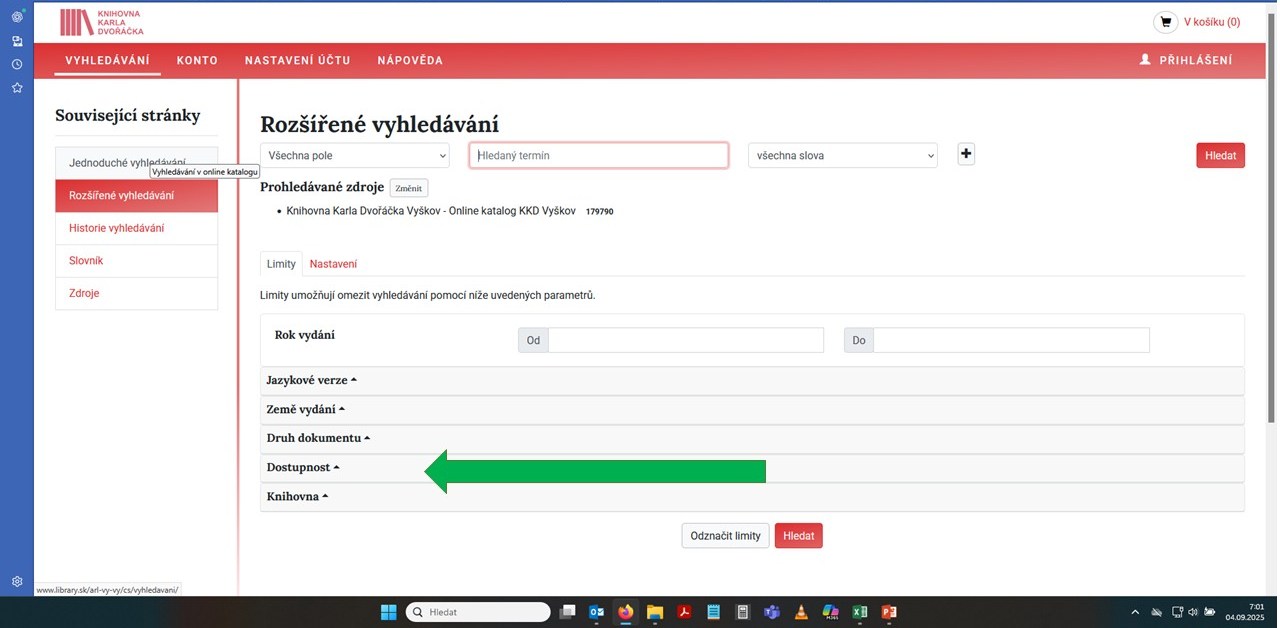Click the user icon beside Přihlášení
Viewport: 1280px width, 628px height.
pyautogui.click(x=1146, y=60)
